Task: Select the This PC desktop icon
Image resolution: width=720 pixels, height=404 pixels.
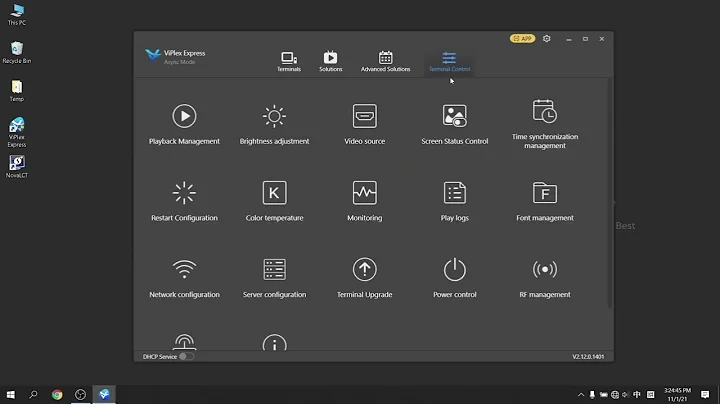Action: tap(17, 14)
